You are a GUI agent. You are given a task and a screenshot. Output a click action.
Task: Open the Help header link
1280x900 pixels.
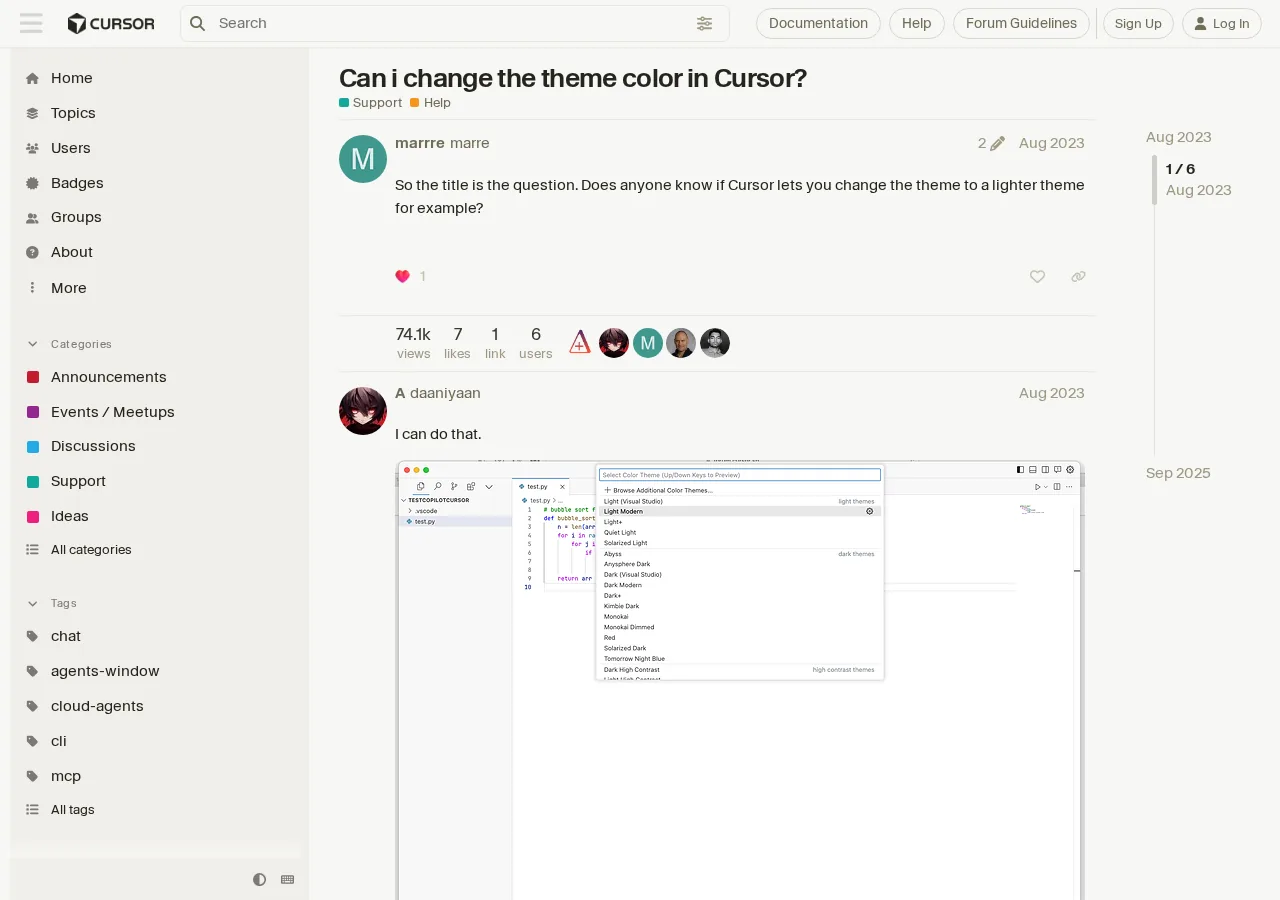click(916, 23)
